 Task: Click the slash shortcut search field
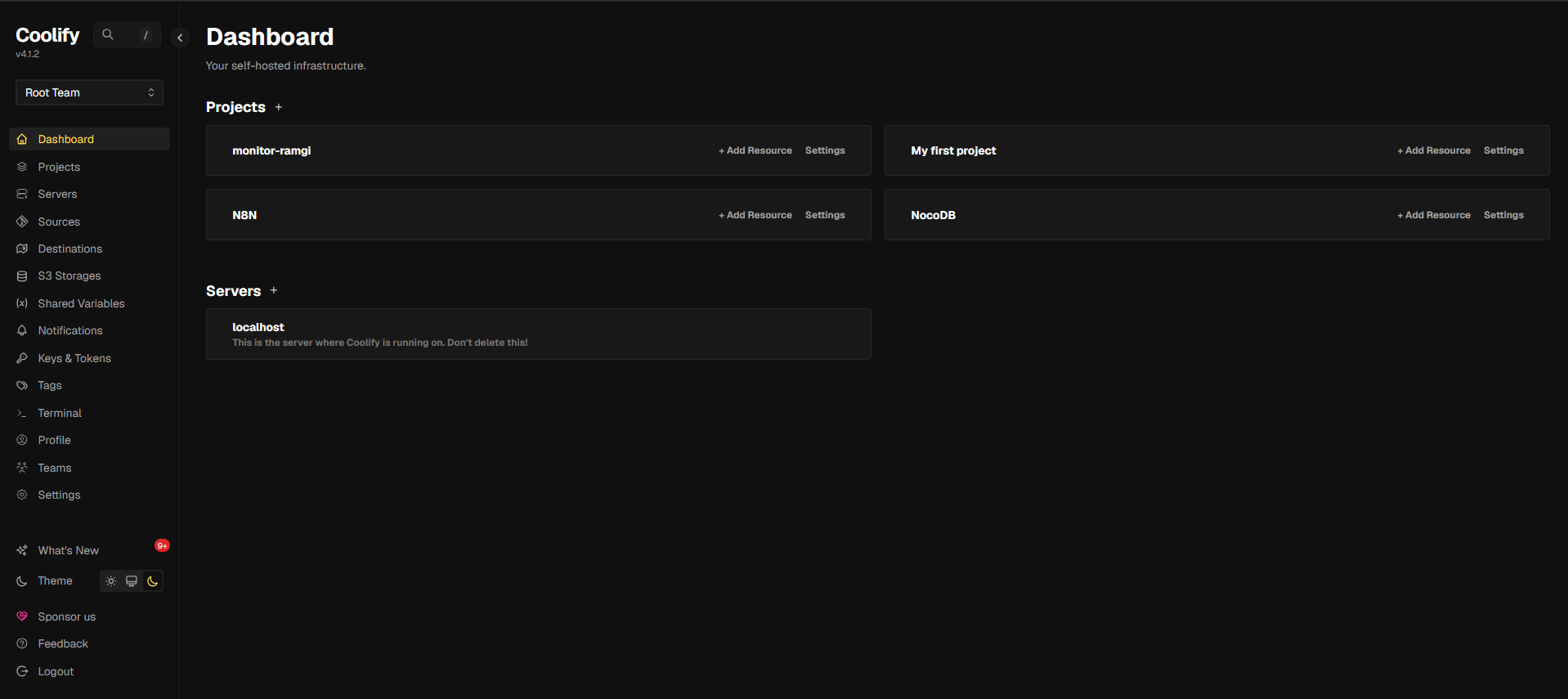pos(127,34)
